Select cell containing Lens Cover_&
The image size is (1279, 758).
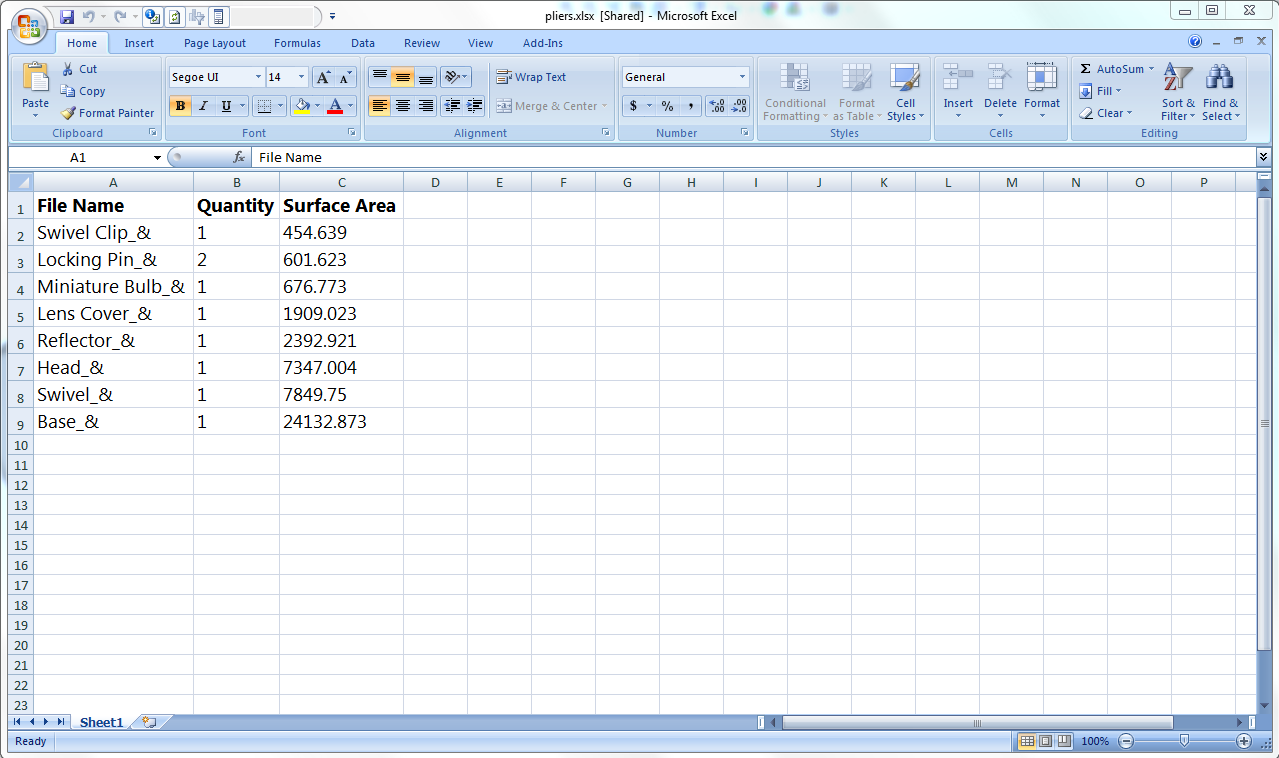[95, 314]
